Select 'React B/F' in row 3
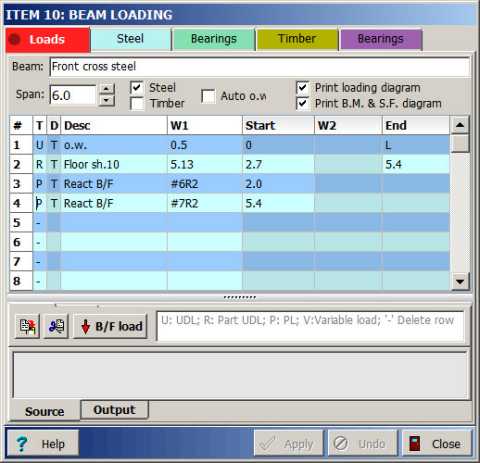 tap(114, 184)
